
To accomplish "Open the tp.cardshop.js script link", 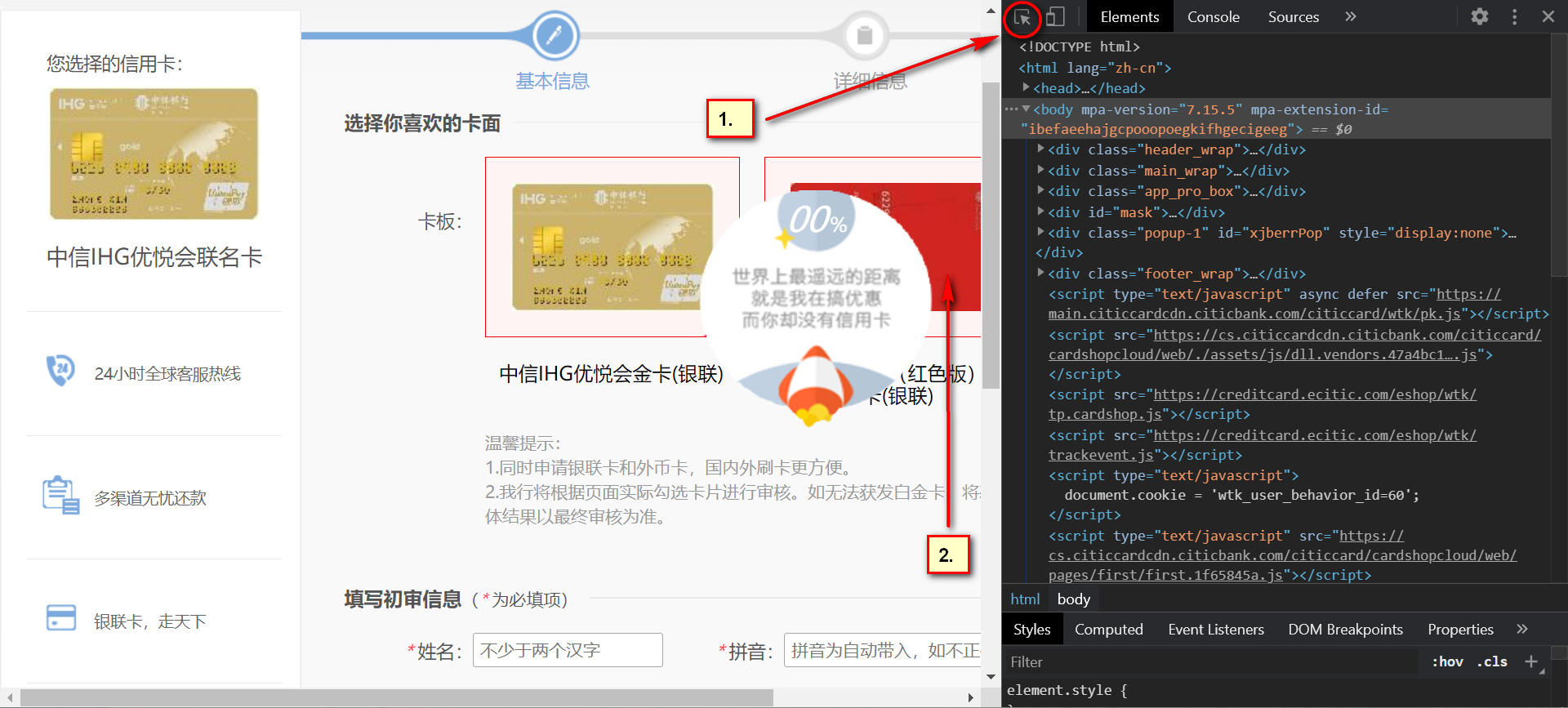I will (1263, 404).
